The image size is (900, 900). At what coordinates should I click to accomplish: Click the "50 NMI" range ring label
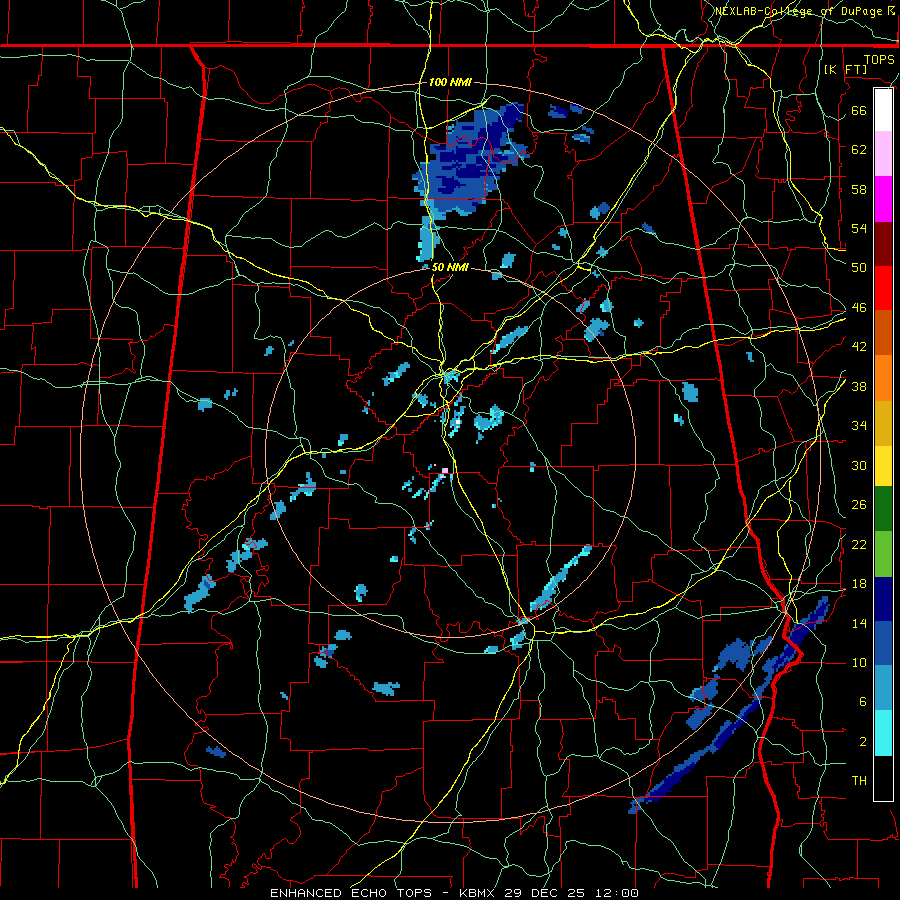[x=450, y=267]
